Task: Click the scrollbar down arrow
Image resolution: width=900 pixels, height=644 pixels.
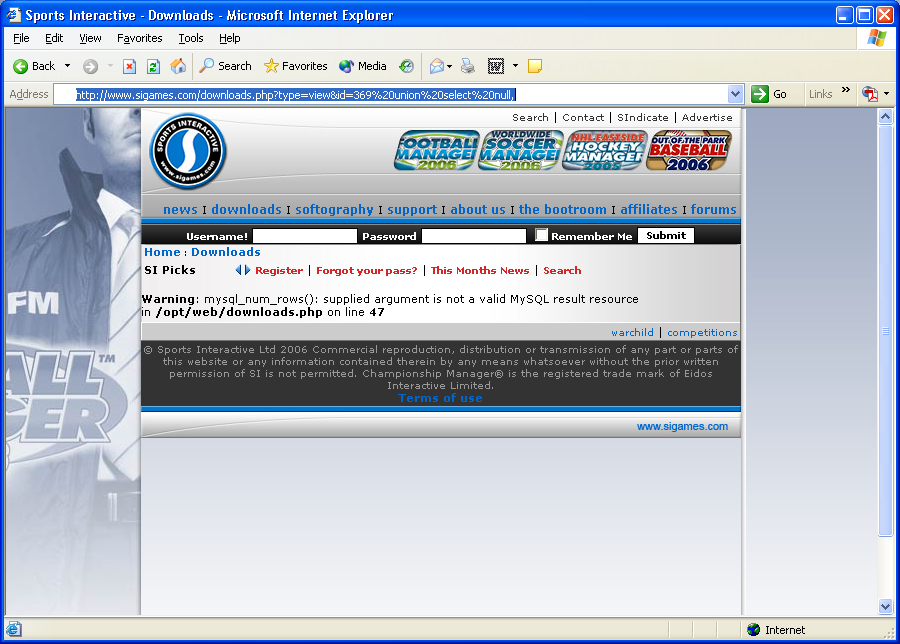Action: (x=885, y=606)
